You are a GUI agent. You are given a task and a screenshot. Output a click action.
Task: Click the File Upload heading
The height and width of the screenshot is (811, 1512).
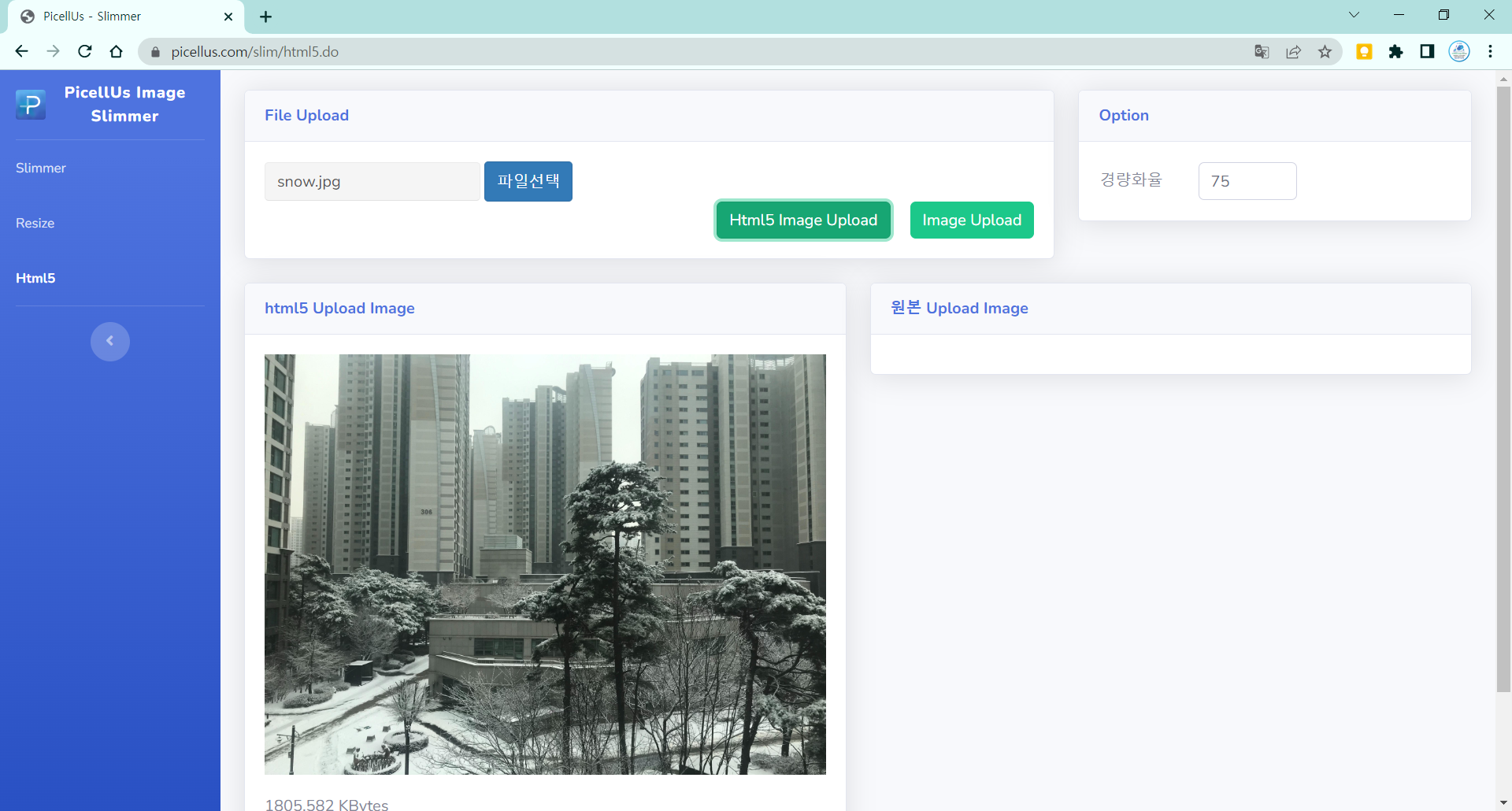[x=306, y=115]
